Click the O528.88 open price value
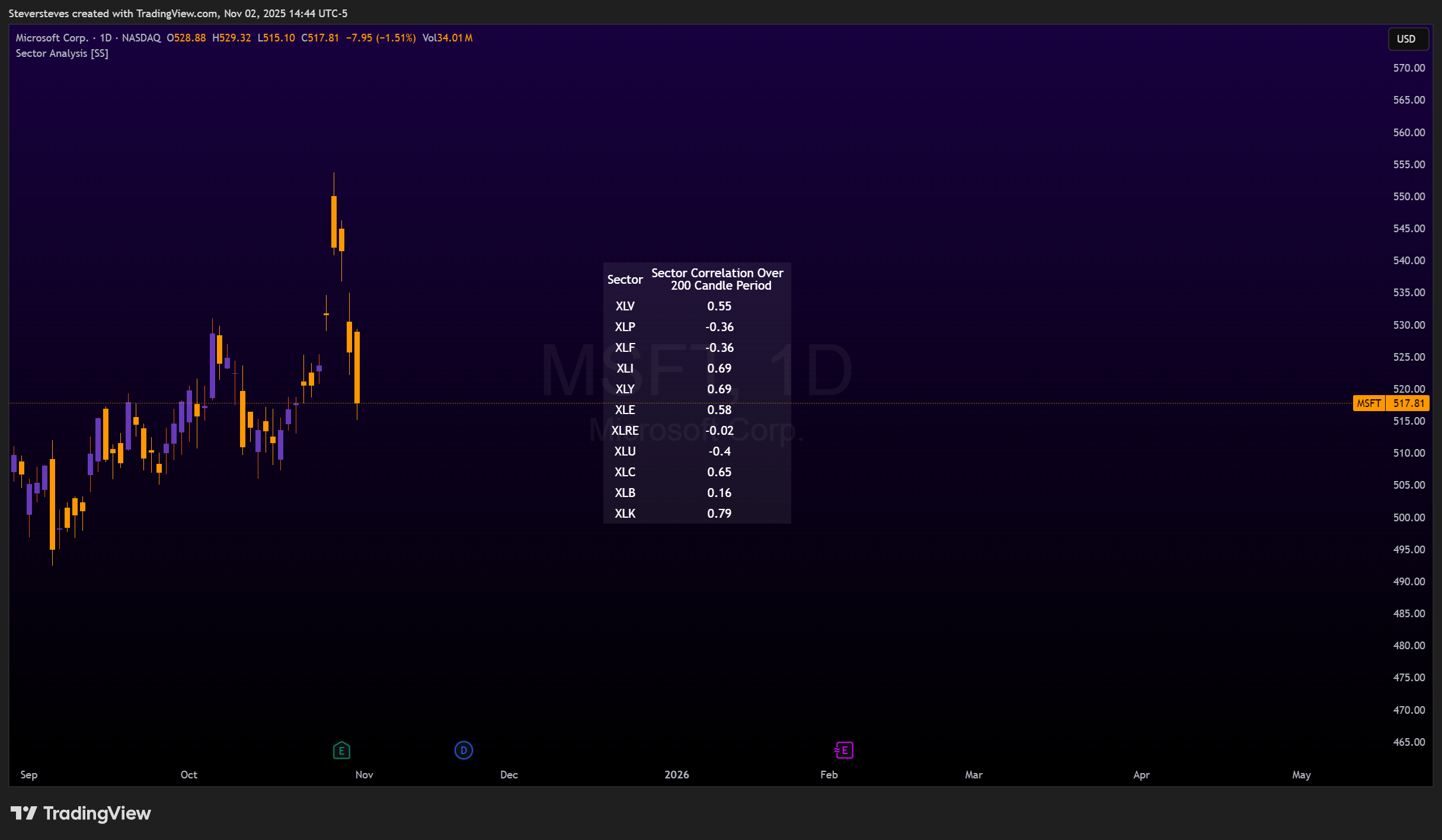The width and height of the screenshot is (1442, 840). point(186,38)
